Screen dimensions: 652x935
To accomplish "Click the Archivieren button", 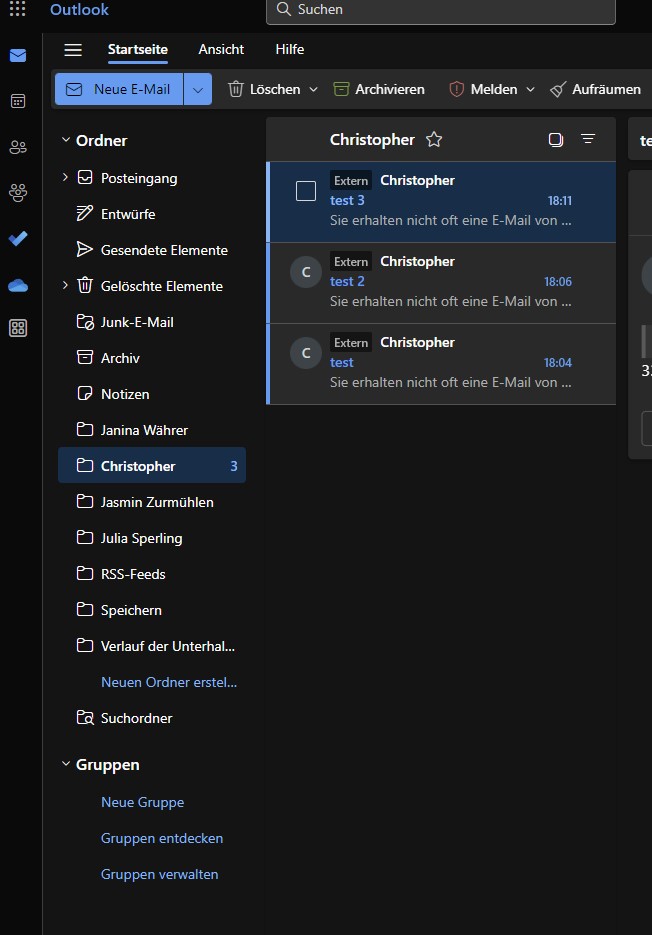I will 379,89.
